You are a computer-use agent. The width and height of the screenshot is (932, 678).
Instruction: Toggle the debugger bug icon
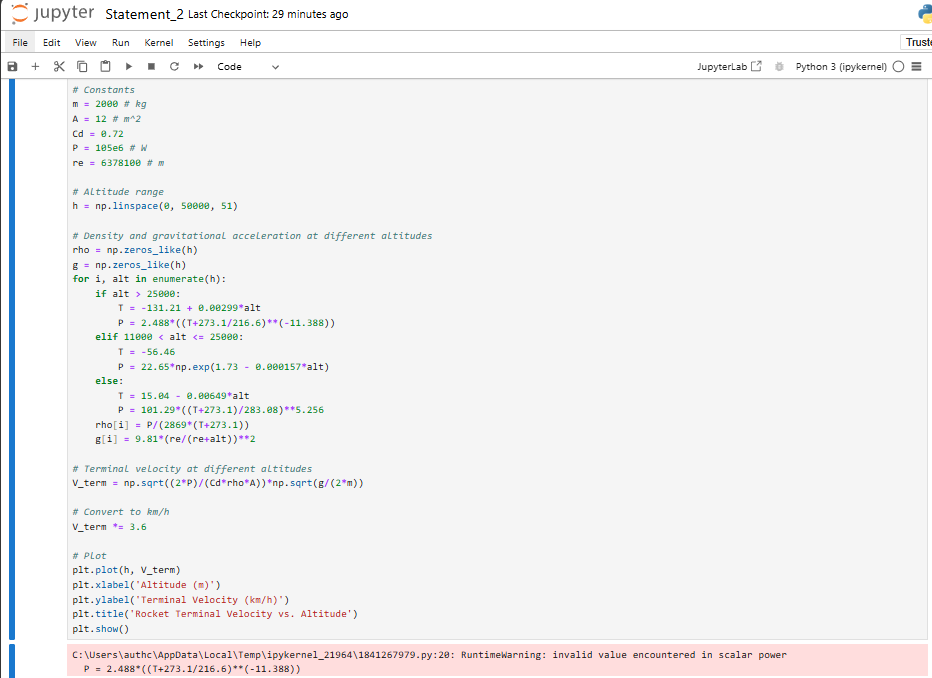(779, 66)
